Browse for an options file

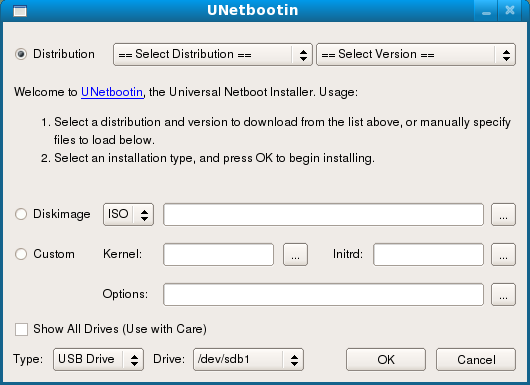pyautogui.click(x=503, y=294)
